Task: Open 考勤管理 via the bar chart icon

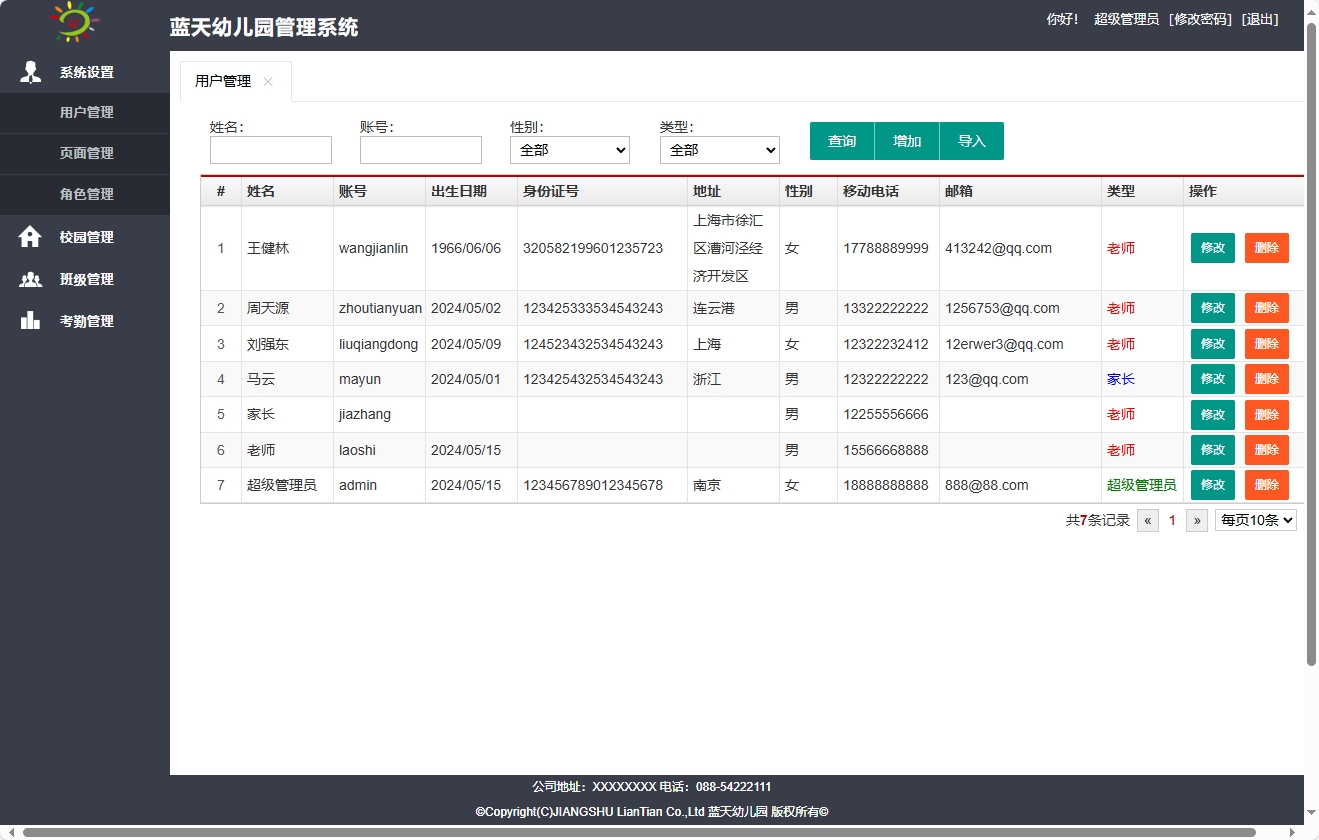Action: click(x=29, y=320)
